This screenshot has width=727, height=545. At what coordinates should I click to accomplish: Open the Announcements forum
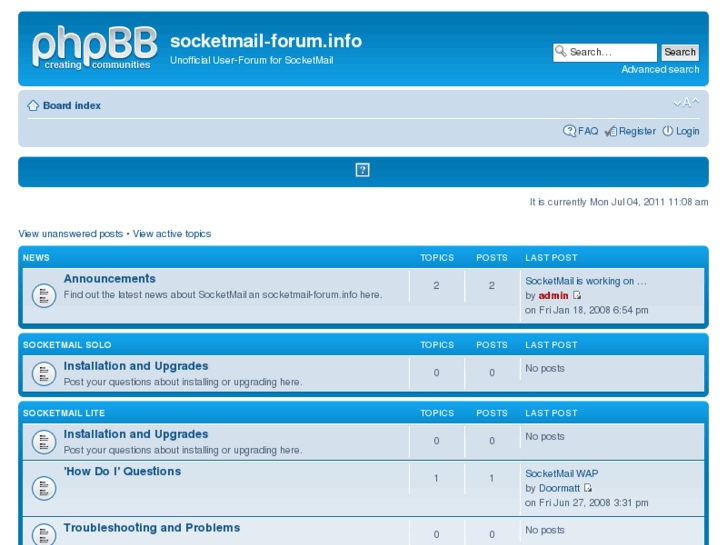pos(109,279)
